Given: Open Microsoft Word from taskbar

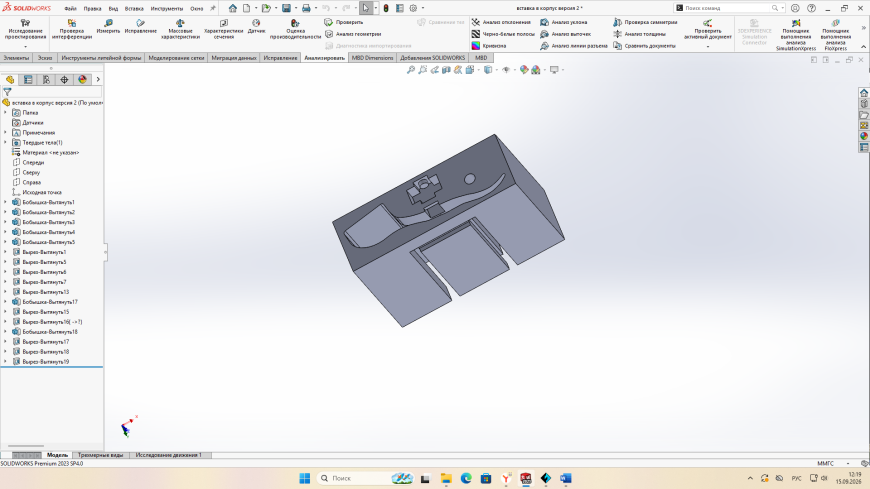Looking at the screenshot, I should click(x=565, y=478).
